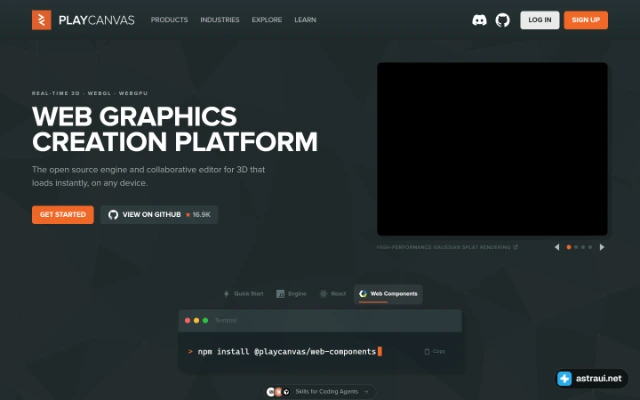The height and width of the screenshot is (400, 640).
Task: Open the Learn menu
Action: tap(305, 20)
